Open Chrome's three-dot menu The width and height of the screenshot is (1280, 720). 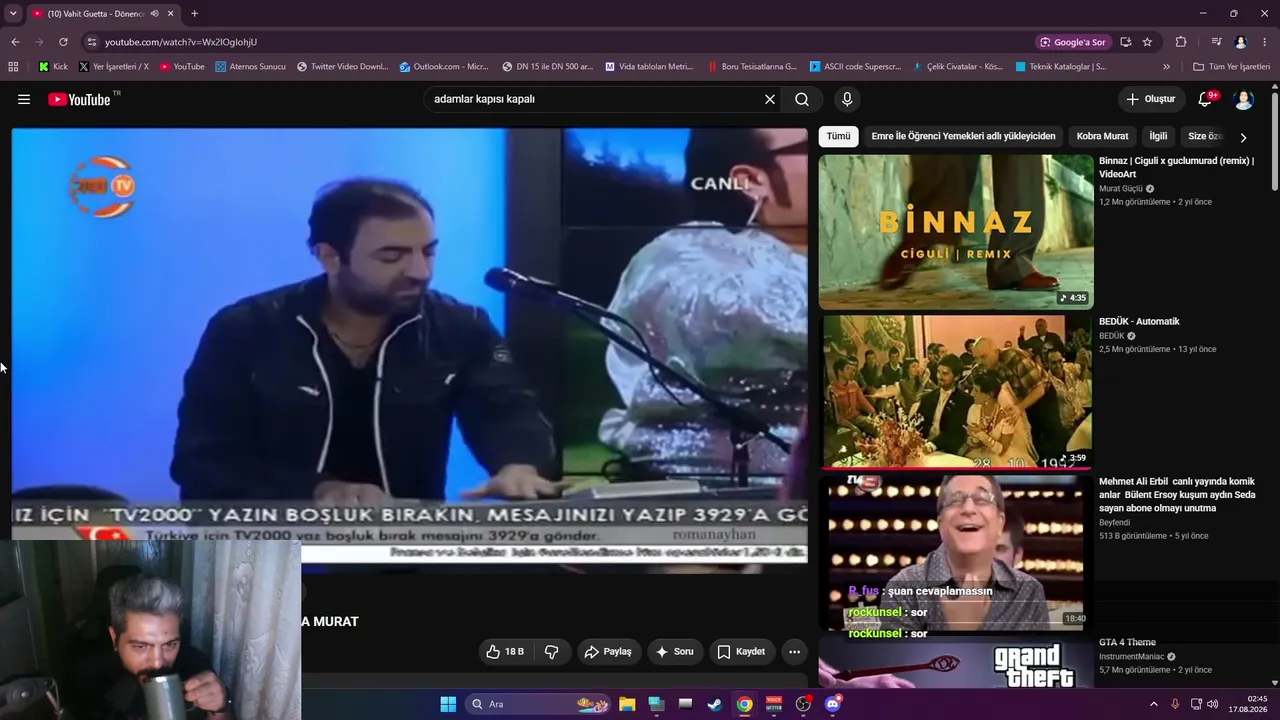1265,42
